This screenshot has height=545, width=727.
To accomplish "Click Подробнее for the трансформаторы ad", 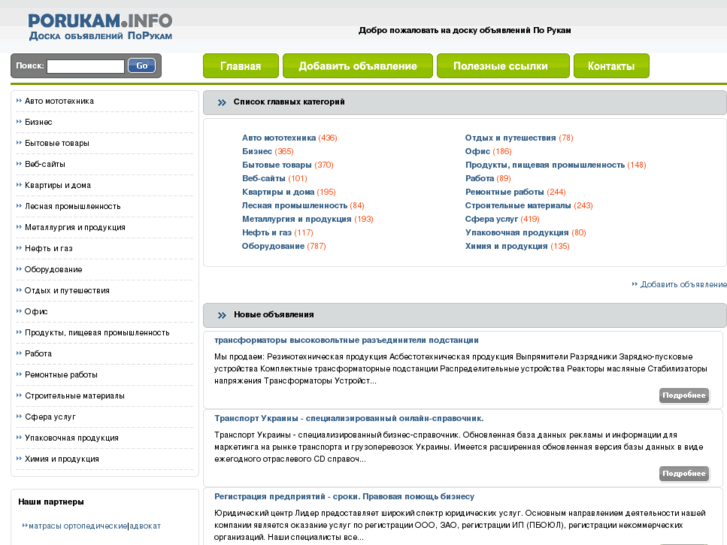I will point(684,395).
